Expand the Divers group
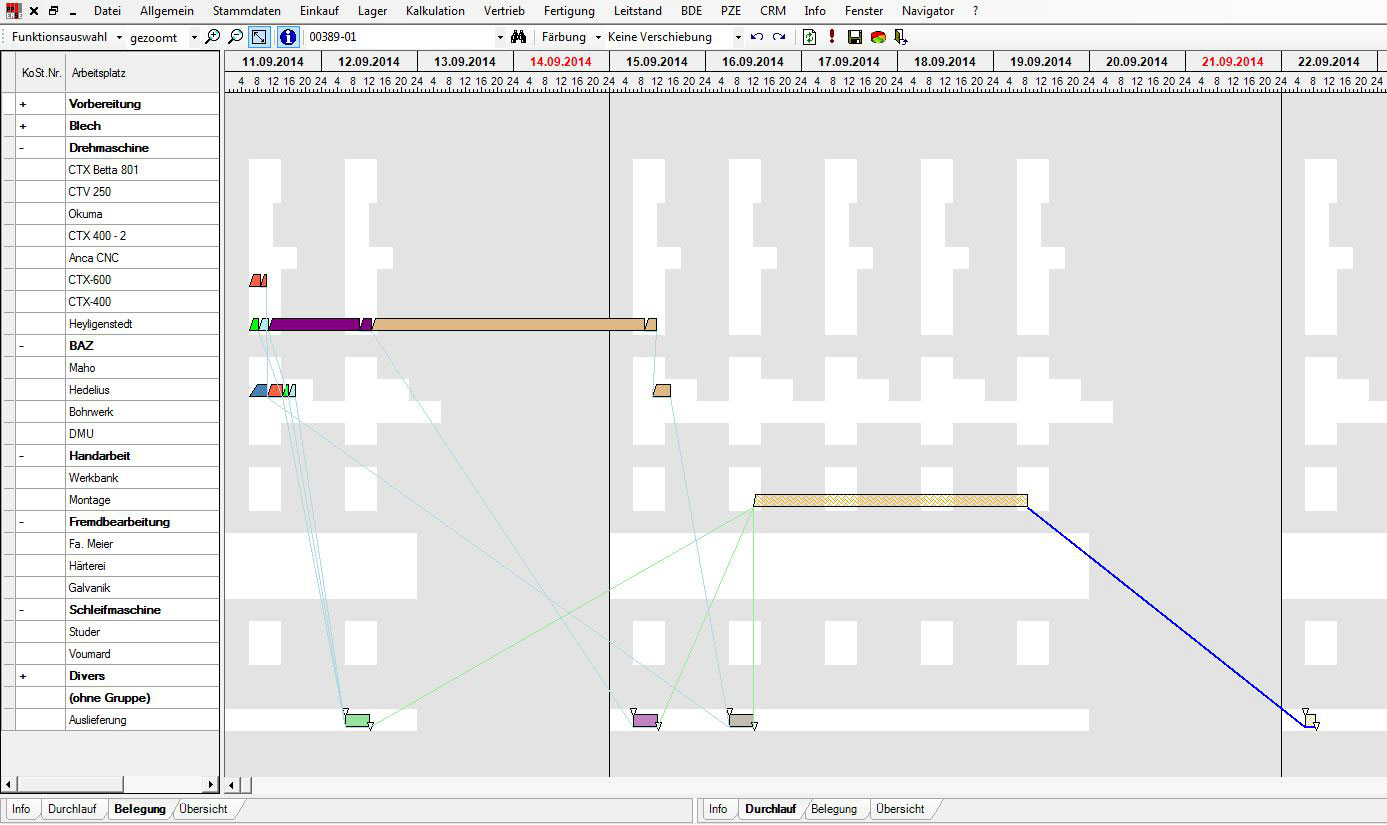 click(x=22, y=675)
